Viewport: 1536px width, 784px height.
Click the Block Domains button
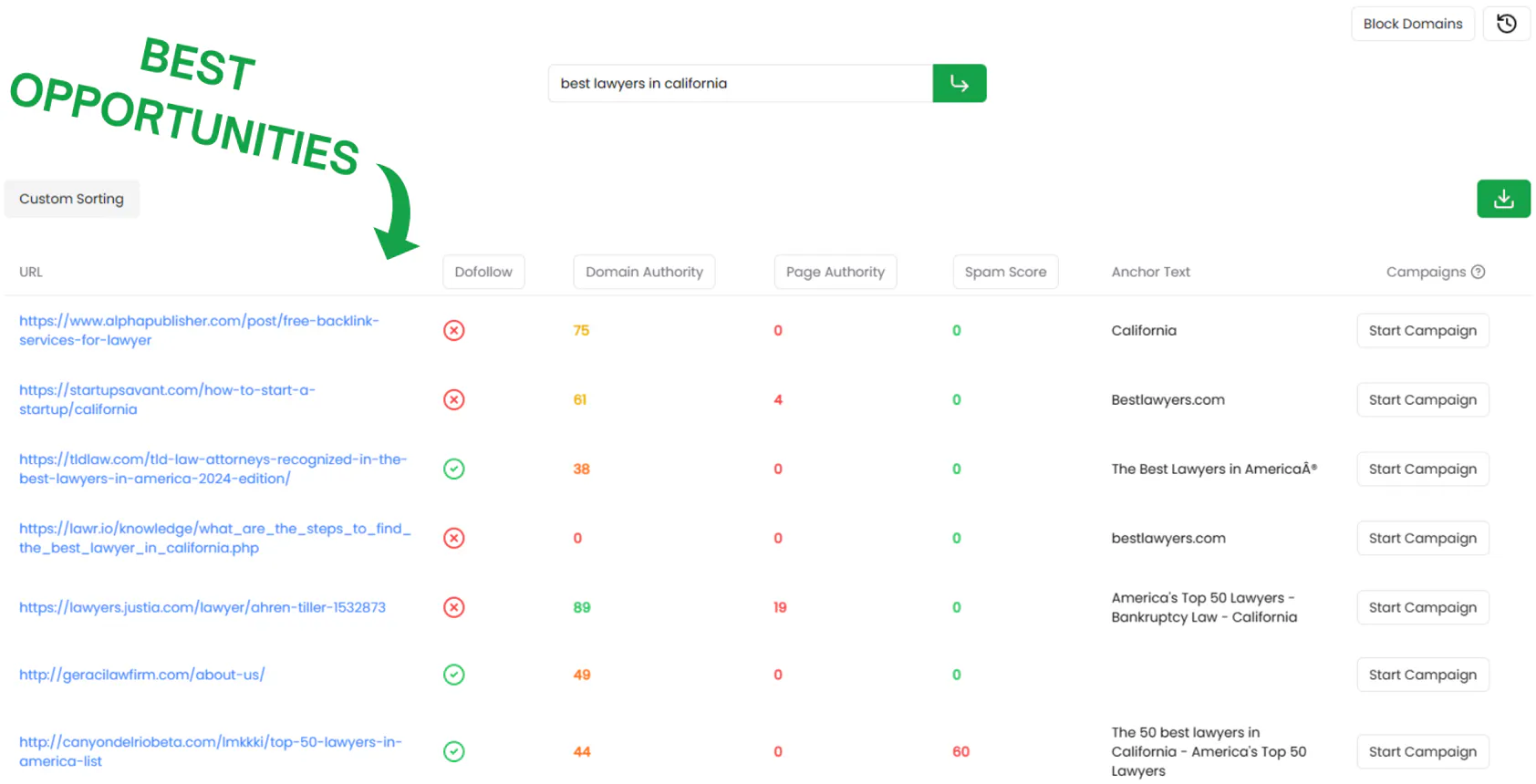[x=1412, y=24]
